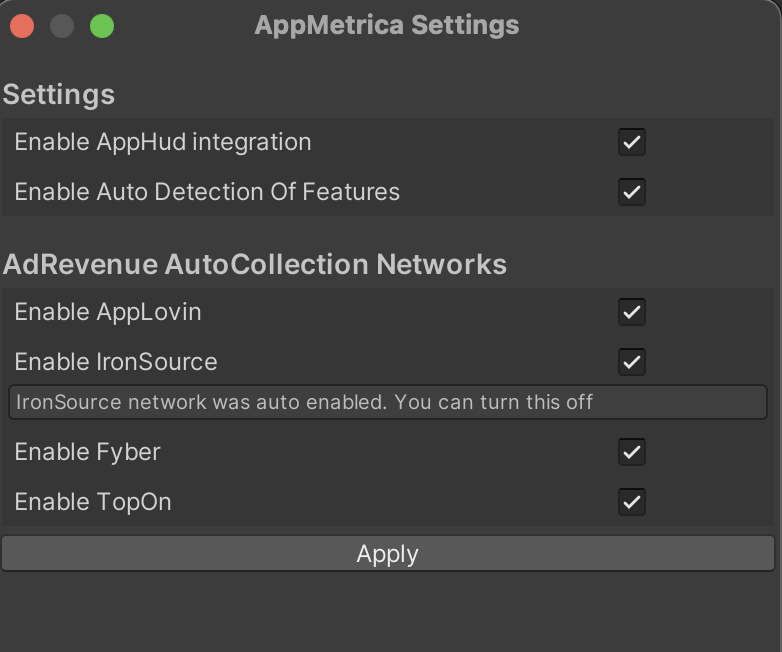Click the Enable Fyber label text

pos(87,452)
